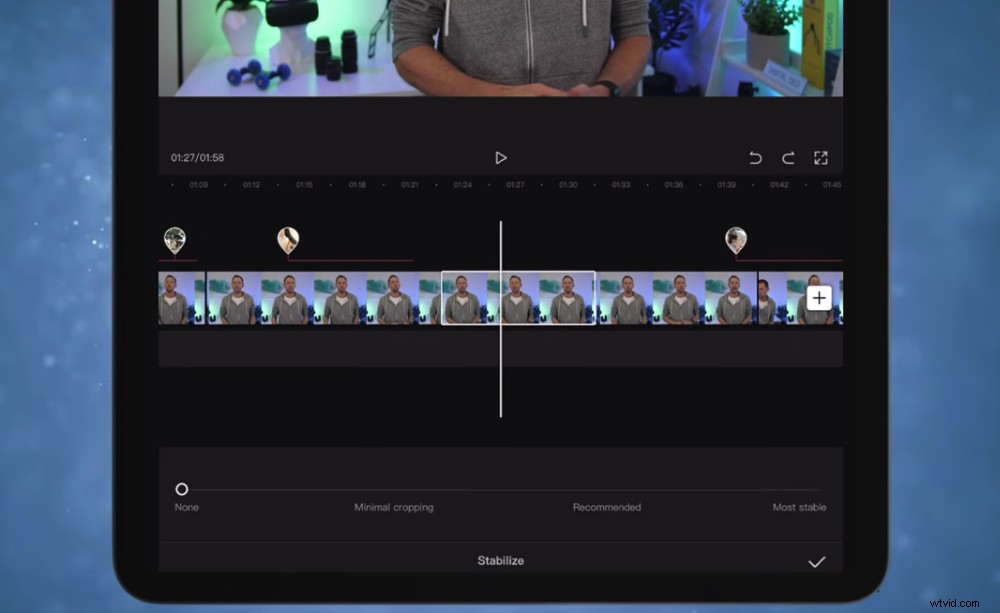Redo the last edit
The height and width of the screenshot is (613, 1000).
coord(788,157)
